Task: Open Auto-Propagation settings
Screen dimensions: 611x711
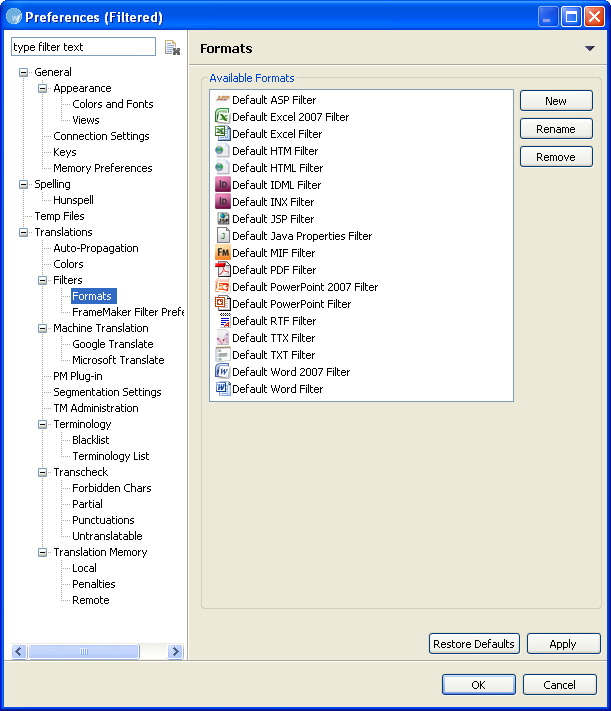Action: click(96, 248)
